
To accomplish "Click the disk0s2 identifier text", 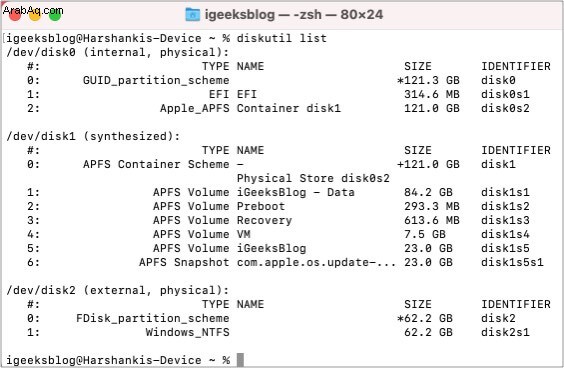I will [x=505, y=108].
